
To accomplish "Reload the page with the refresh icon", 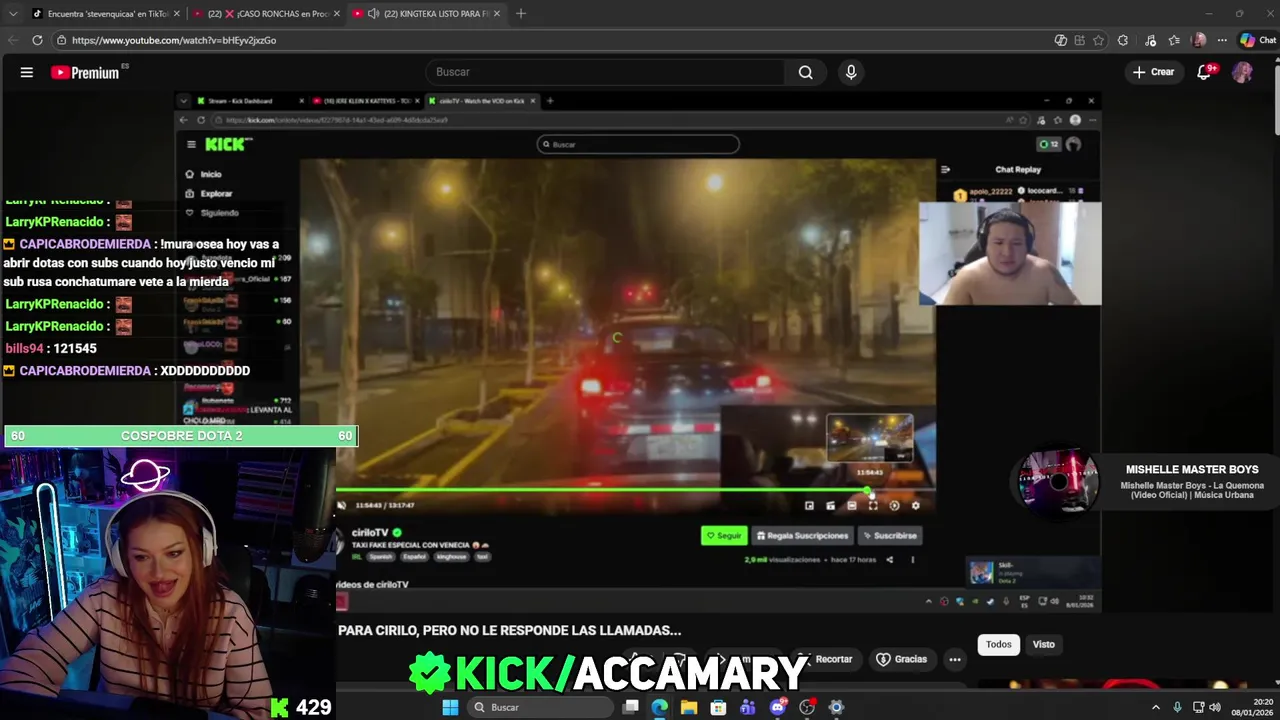I will point(37,40).
